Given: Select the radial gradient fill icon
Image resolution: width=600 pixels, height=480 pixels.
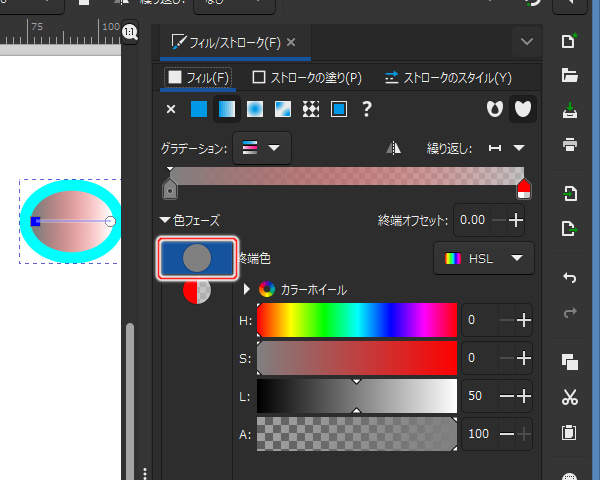Looking at the screenshot, I should (x=255, y=109).
